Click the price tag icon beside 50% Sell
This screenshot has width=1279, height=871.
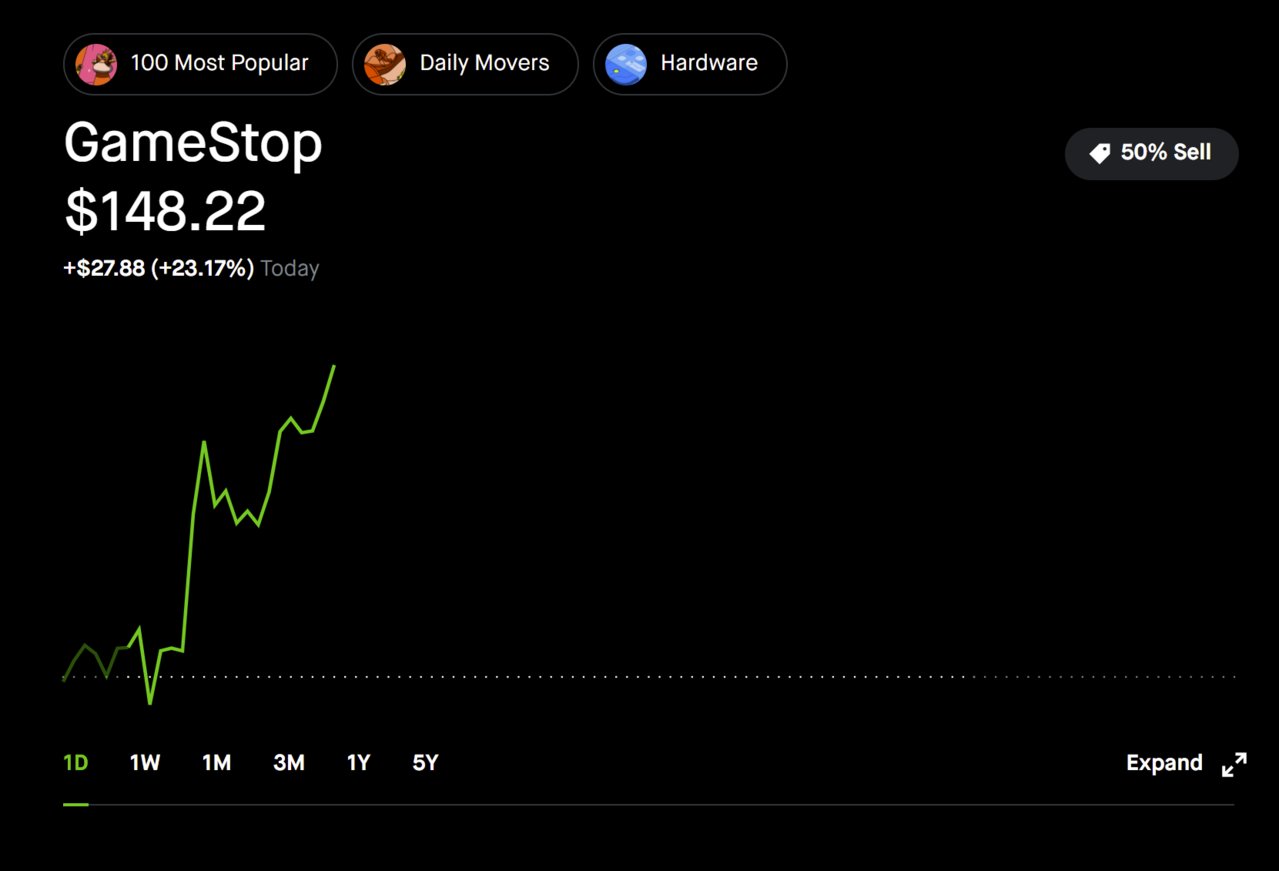click(x=1100, y=154)
